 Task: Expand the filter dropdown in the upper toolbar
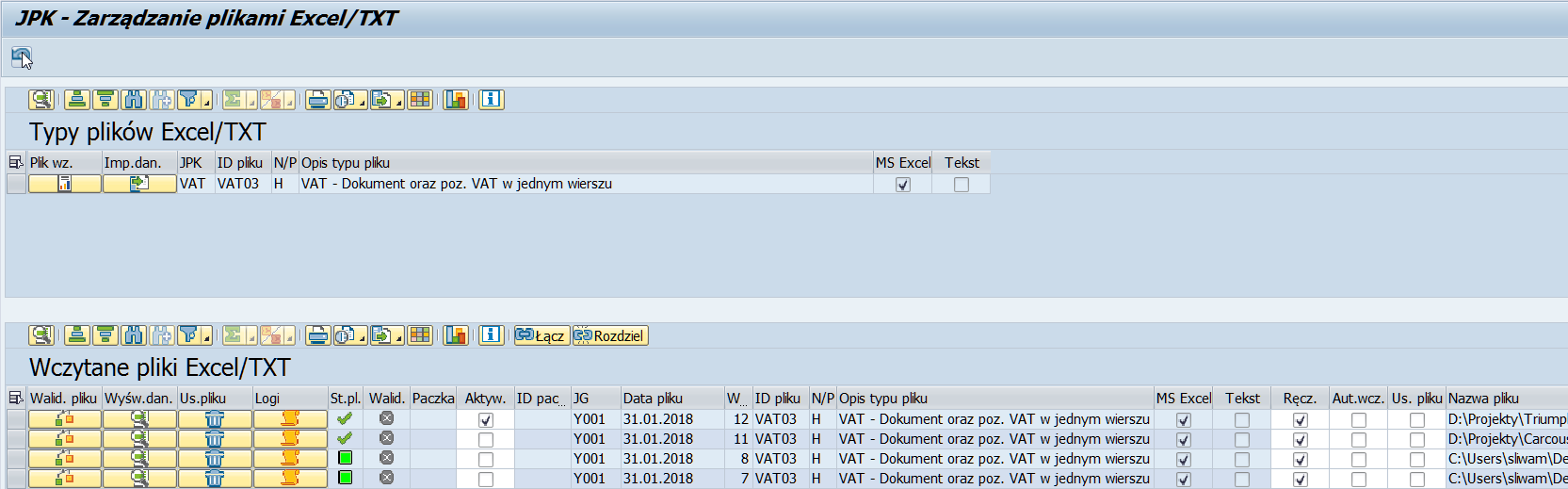point(206,103)
